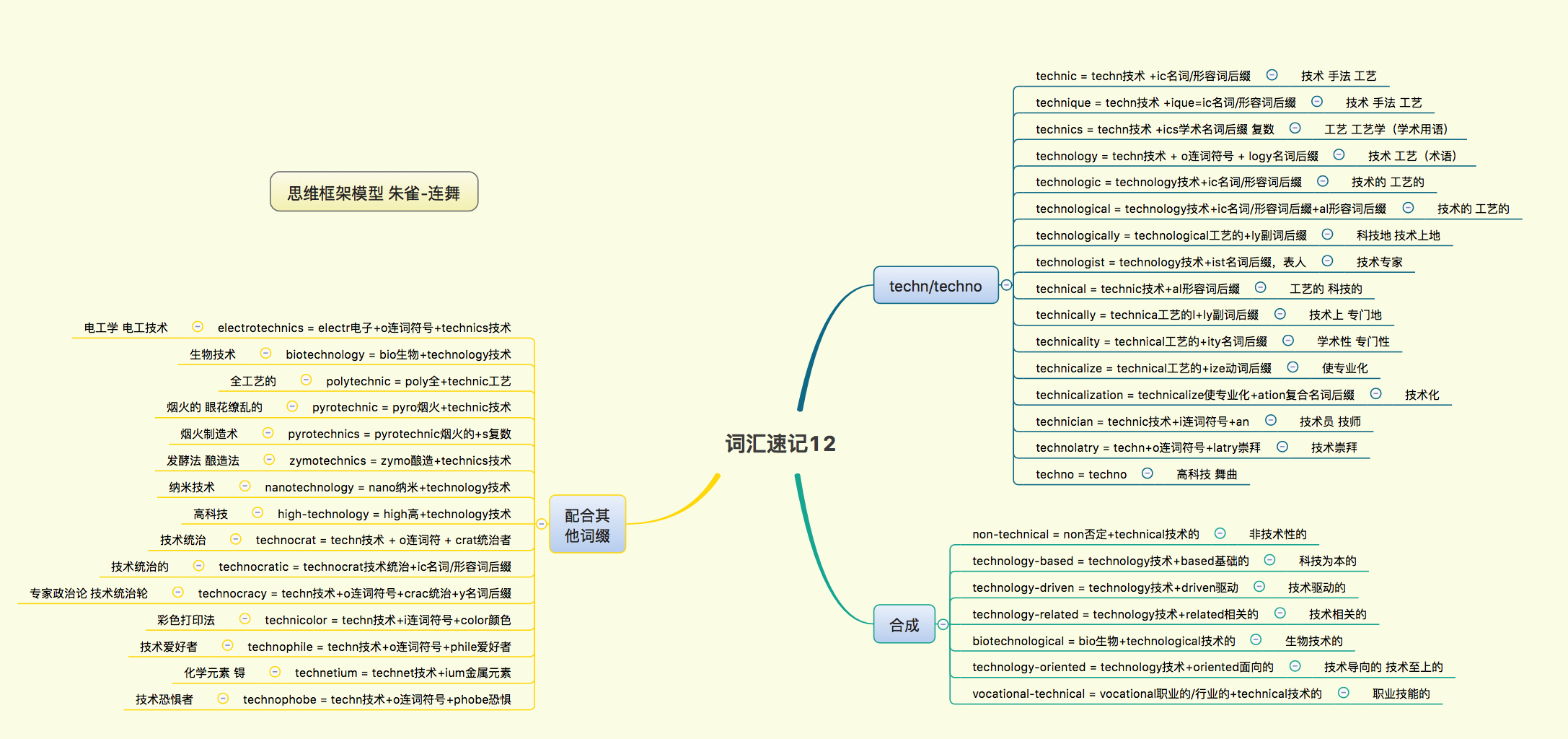
Task: Select the technics = techn技术 +ics node
Action: tap(1155, 129)
